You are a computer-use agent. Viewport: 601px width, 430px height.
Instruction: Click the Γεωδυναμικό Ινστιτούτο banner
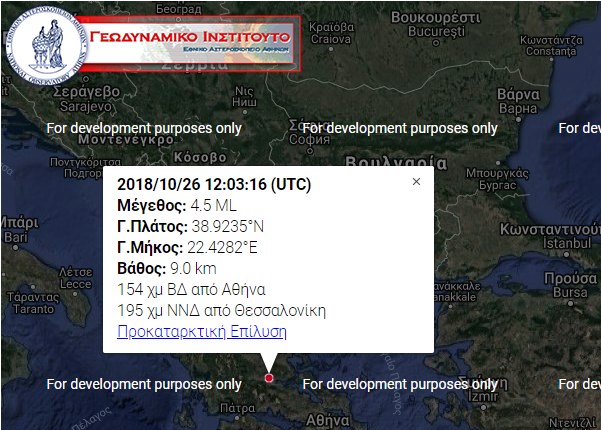coord(190,44)
